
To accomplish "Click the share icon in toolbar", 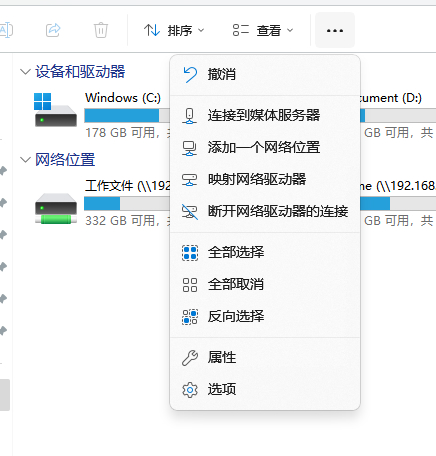I will click(x=53, y=30).
